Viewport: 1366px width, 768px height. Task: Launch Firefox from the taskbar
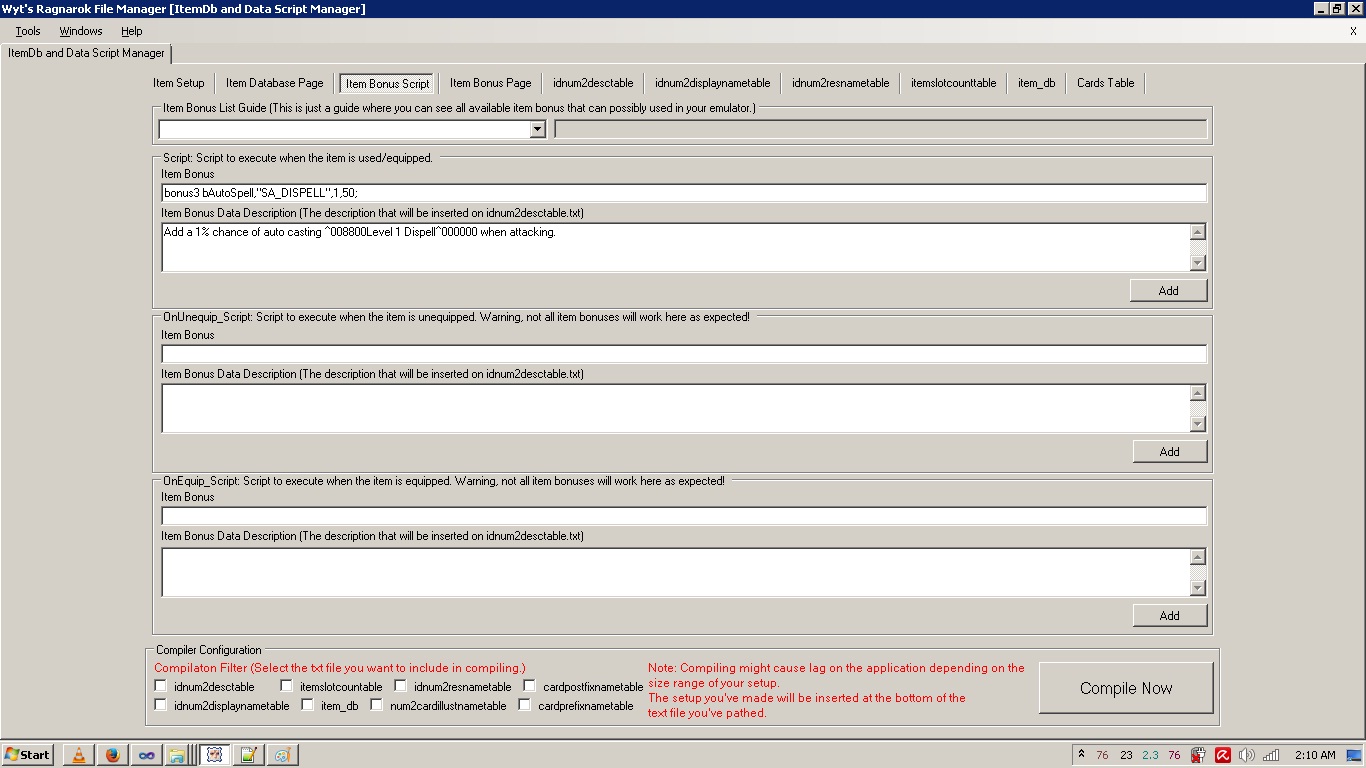point(113,755)
